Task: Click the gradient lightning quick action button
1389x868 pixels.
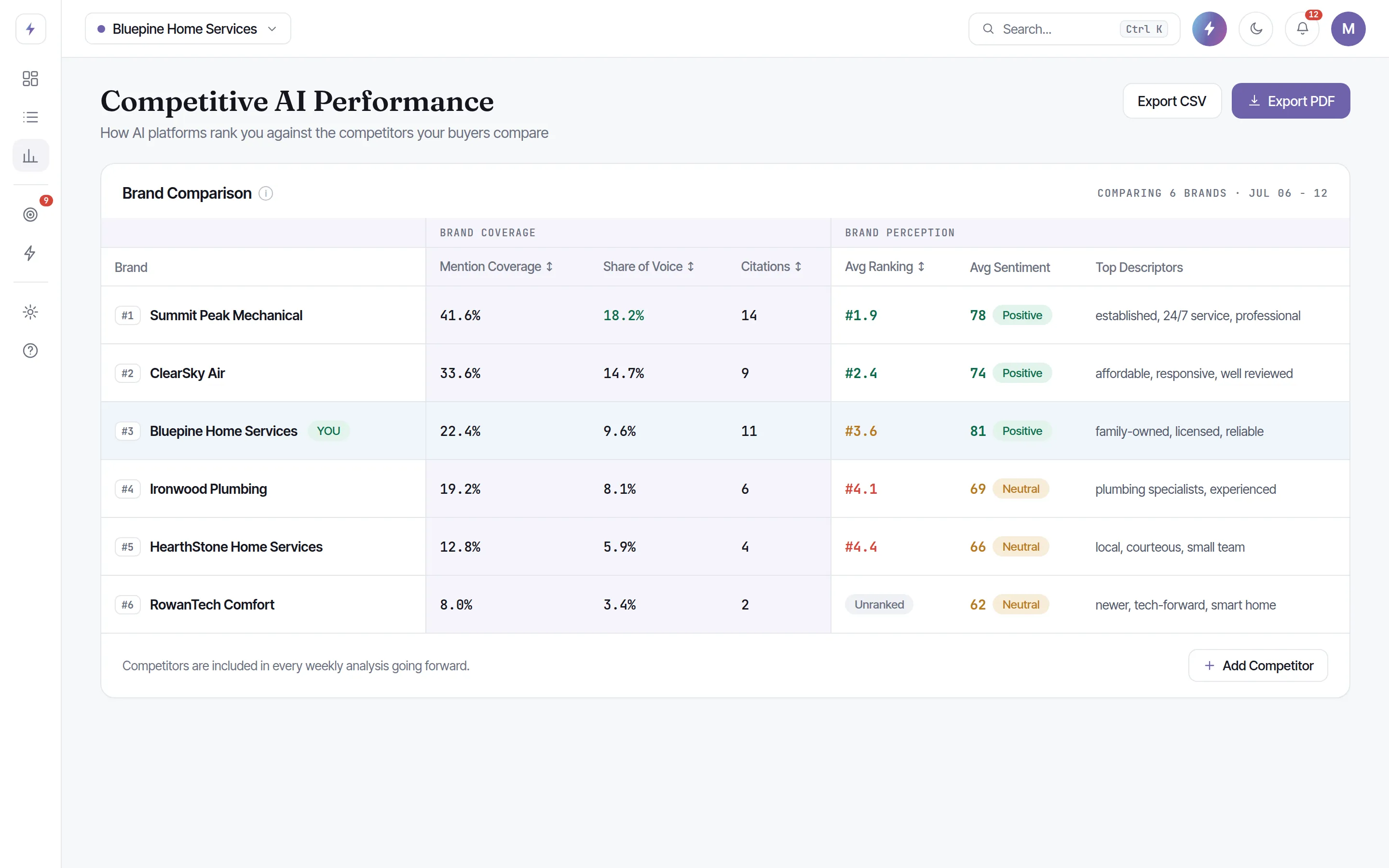Action: 1210,29
